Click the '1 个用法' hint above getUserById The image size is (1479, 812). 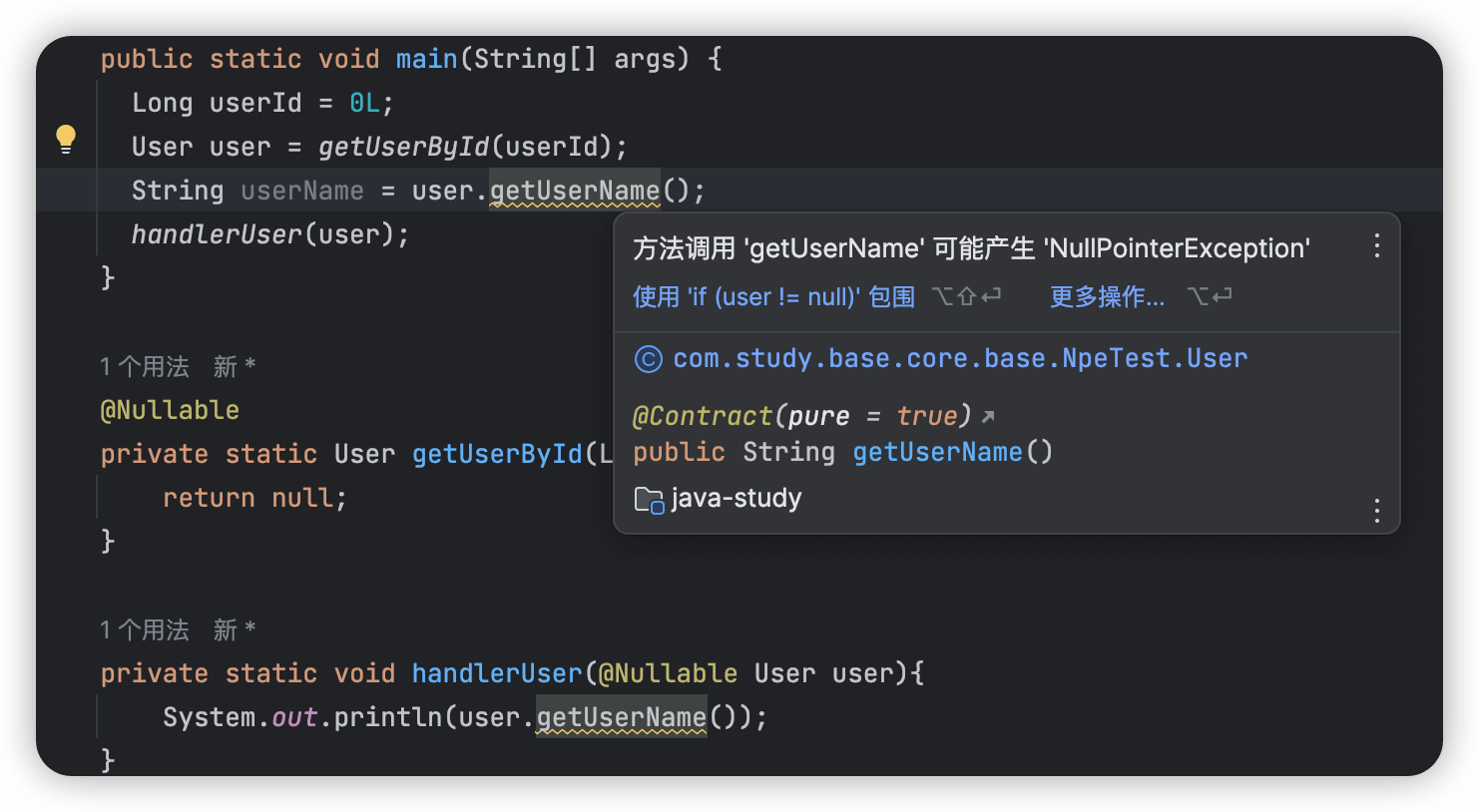click(145, 367)
